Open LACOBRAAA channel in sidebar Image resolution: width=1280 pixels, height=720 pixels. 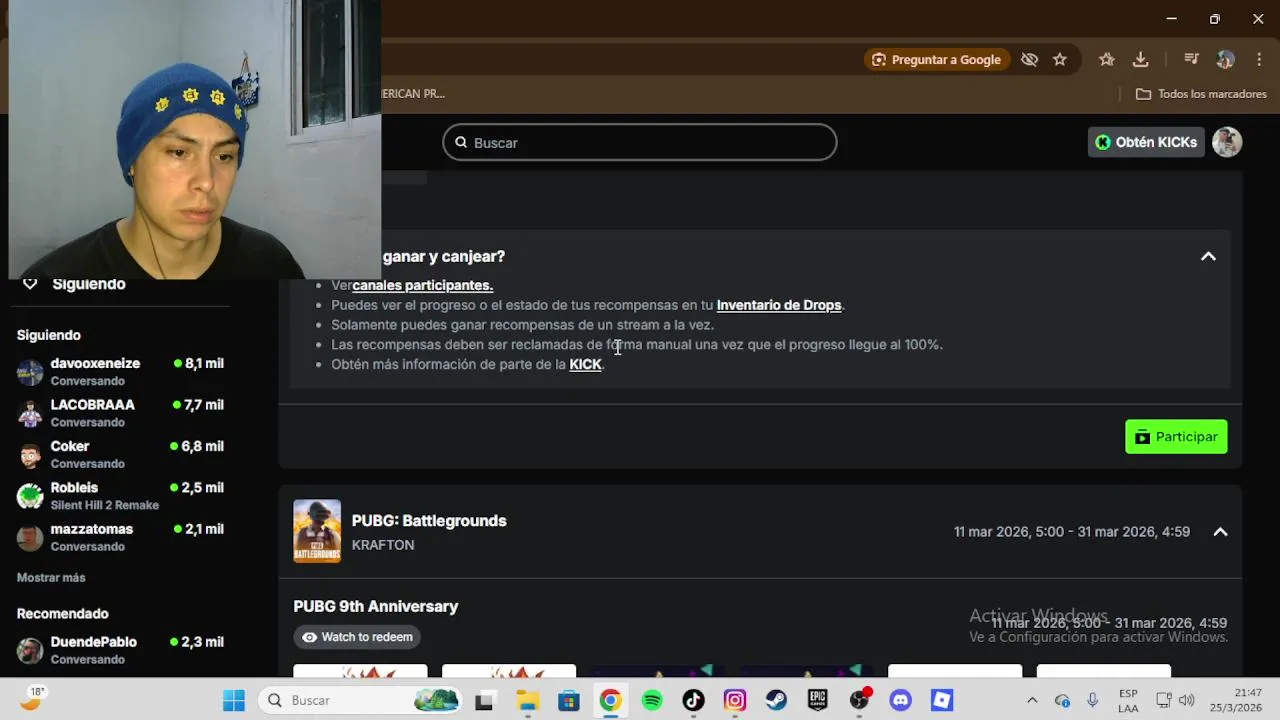[120, 413]
